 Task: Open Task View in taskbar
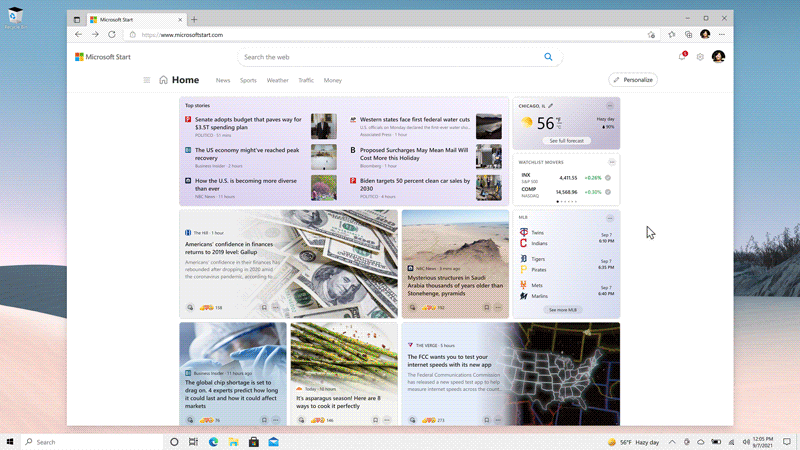coord(193,442)
